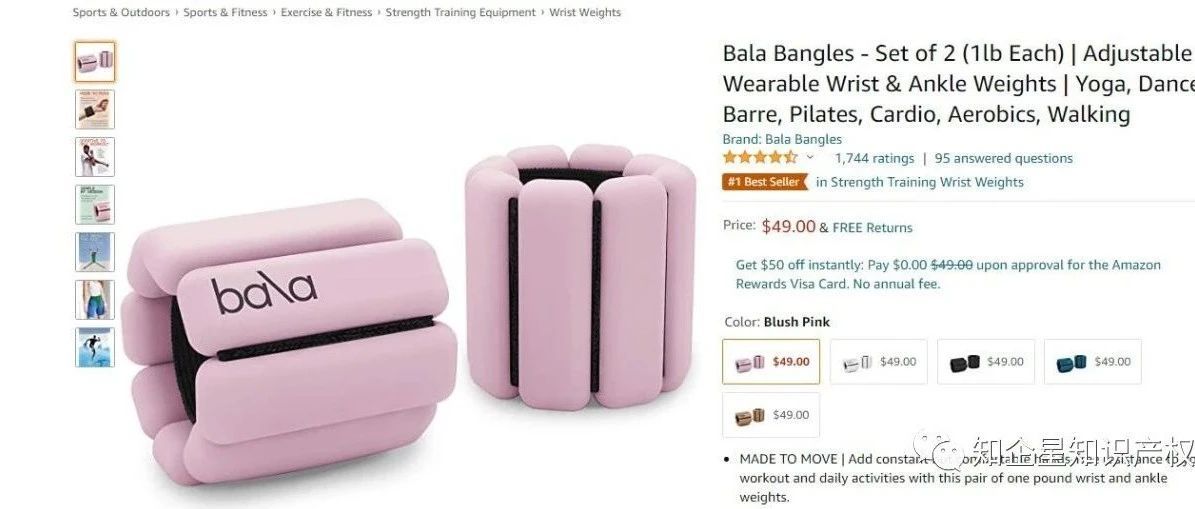Select the tan brown color variant swatch
The image size is (1195, 509).
click(771, 415)
